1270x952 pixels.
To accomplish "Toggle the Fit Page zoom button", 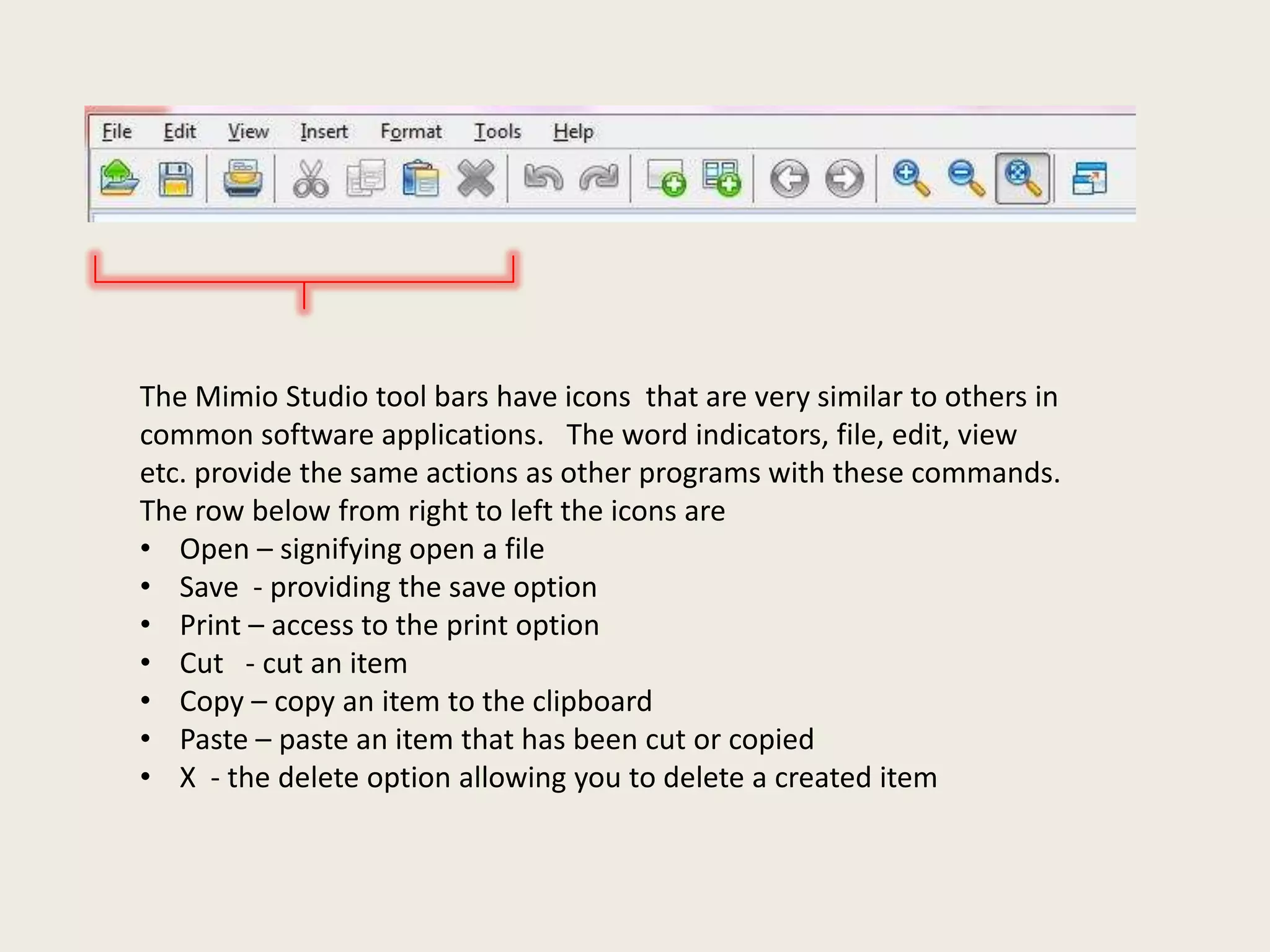I will tap(1023, 178).
